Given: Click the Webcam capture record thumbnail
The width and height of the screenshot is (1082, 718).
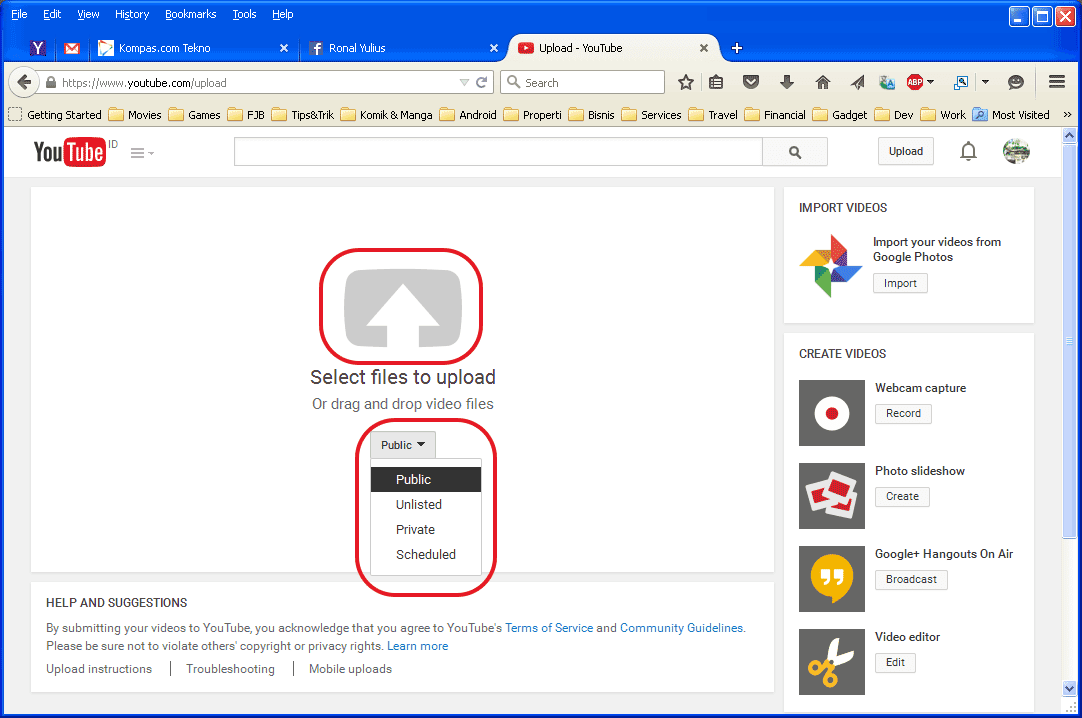Looking at the screenshot, I should (x=832, y=413).
